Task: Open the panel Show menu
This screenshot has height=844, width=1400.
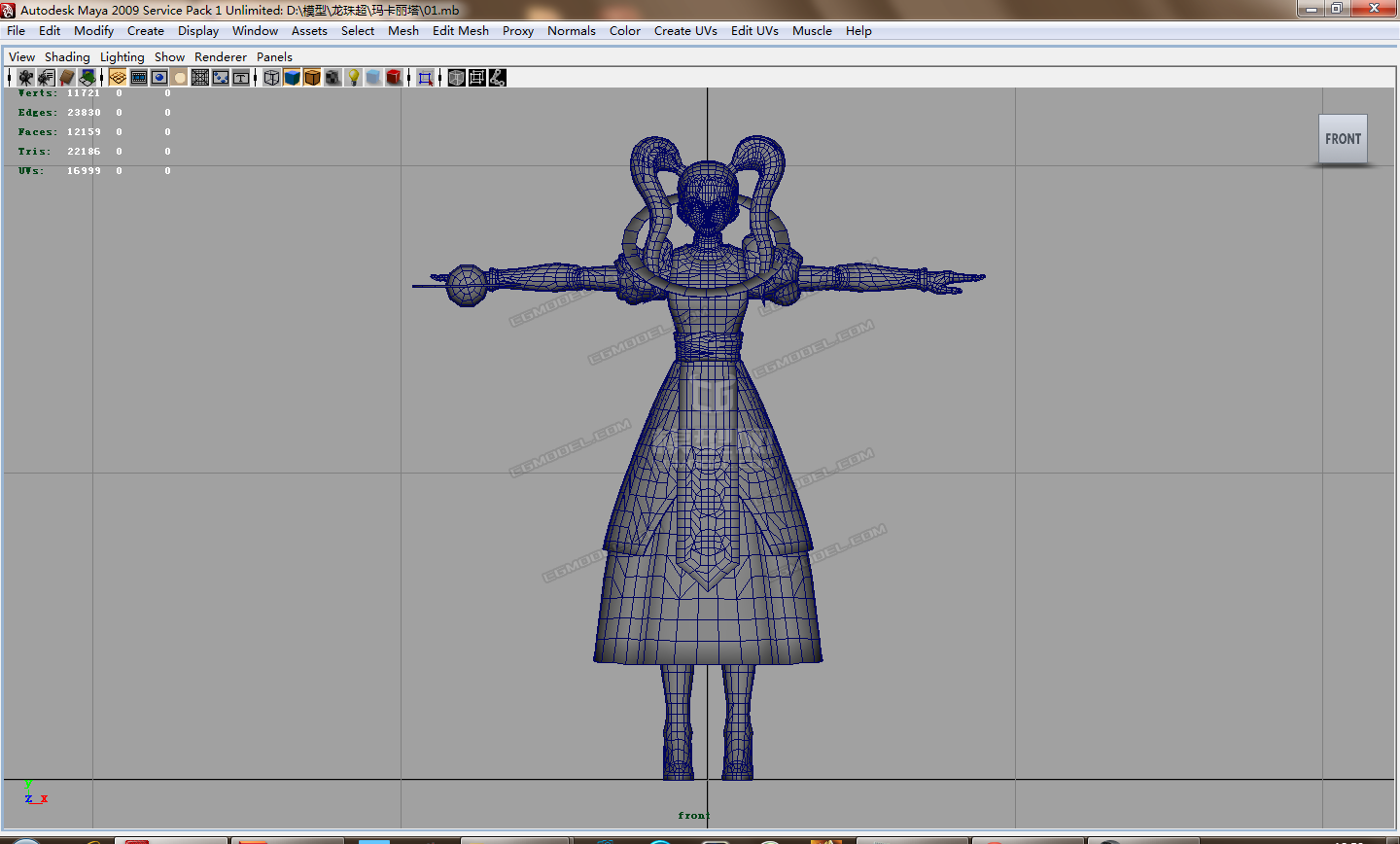Action: 169,57
